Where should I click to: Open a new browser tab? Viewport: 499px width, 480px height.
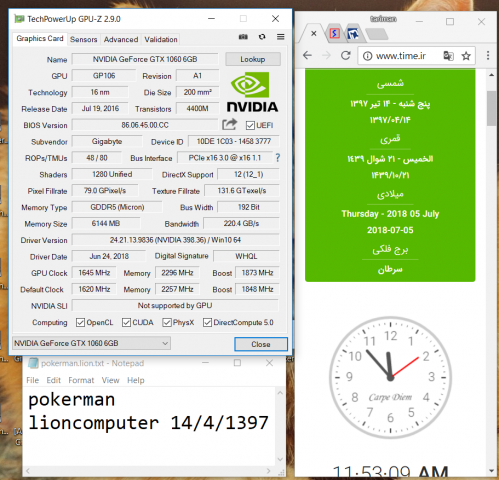pos(377,34)
